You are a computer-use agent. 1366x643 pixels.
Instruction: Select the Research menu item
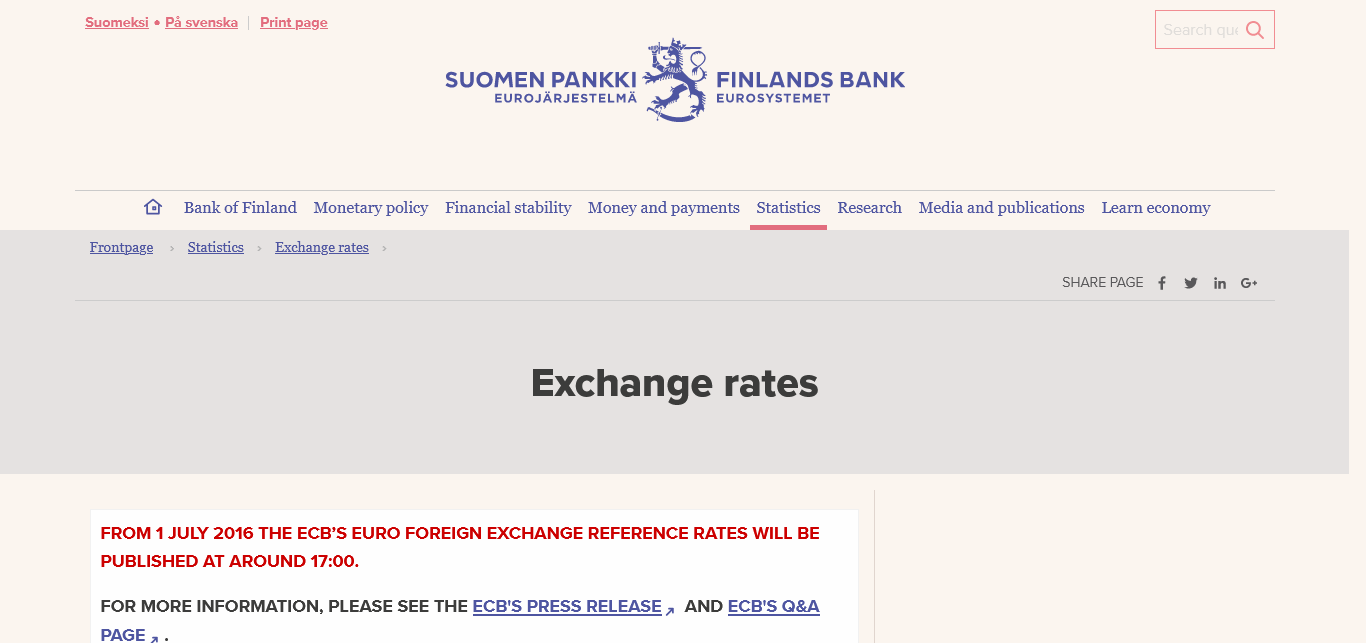point(870,208)
